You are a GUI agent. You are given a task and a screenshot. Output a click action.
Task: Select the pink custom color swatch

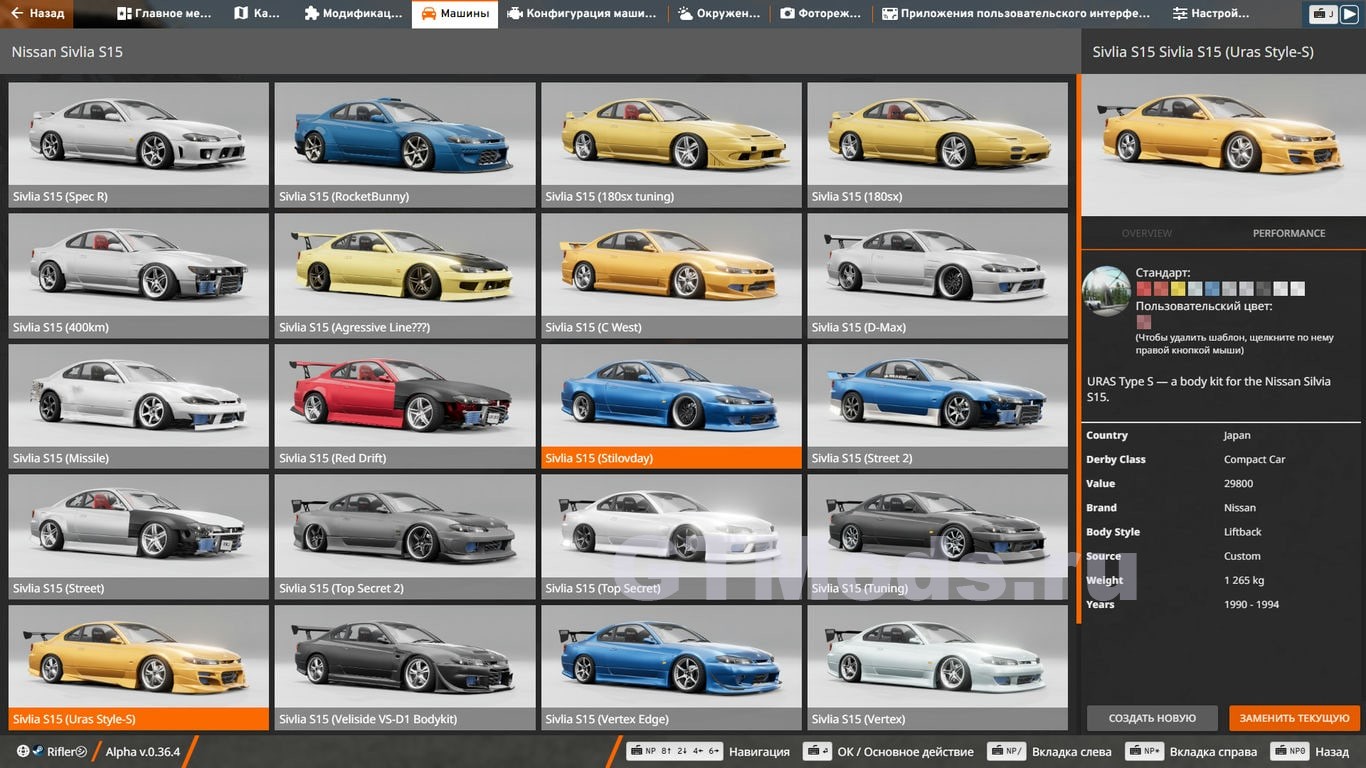1143,322
